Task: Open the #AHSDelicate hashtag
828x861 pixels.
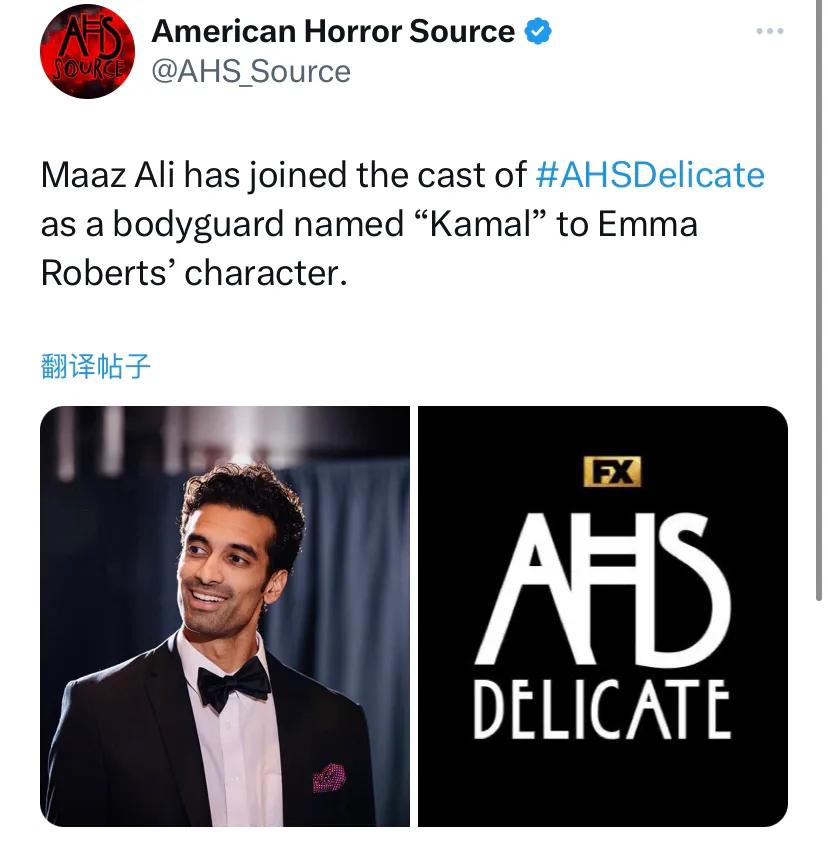Action: pyautogui.click(x=650, y=175)
